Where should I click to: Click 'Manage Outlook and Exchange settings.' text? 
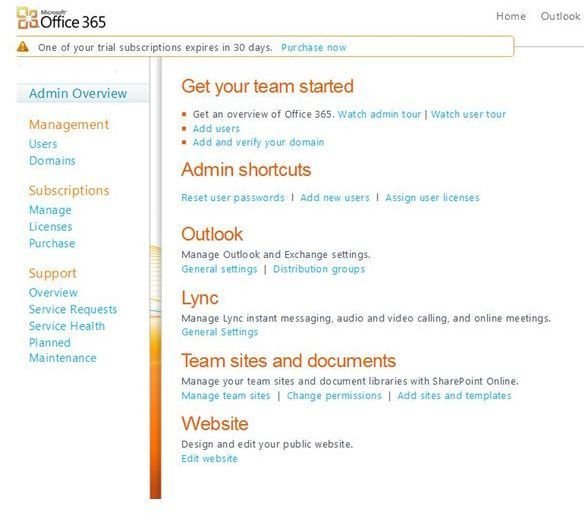point(276,255)
